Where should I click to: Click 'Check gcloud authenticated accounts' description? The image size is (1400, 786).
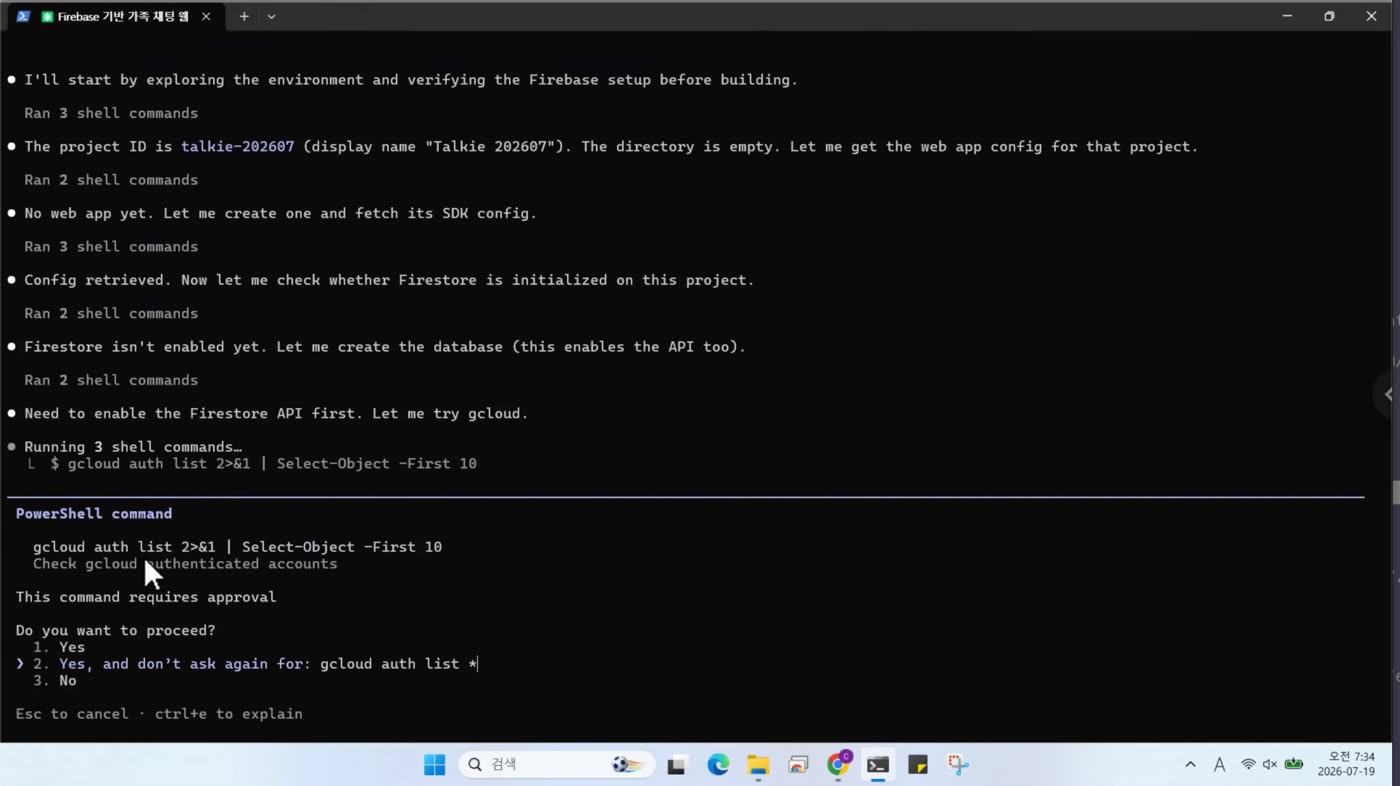pyautogui.click(x=185, y=564)
